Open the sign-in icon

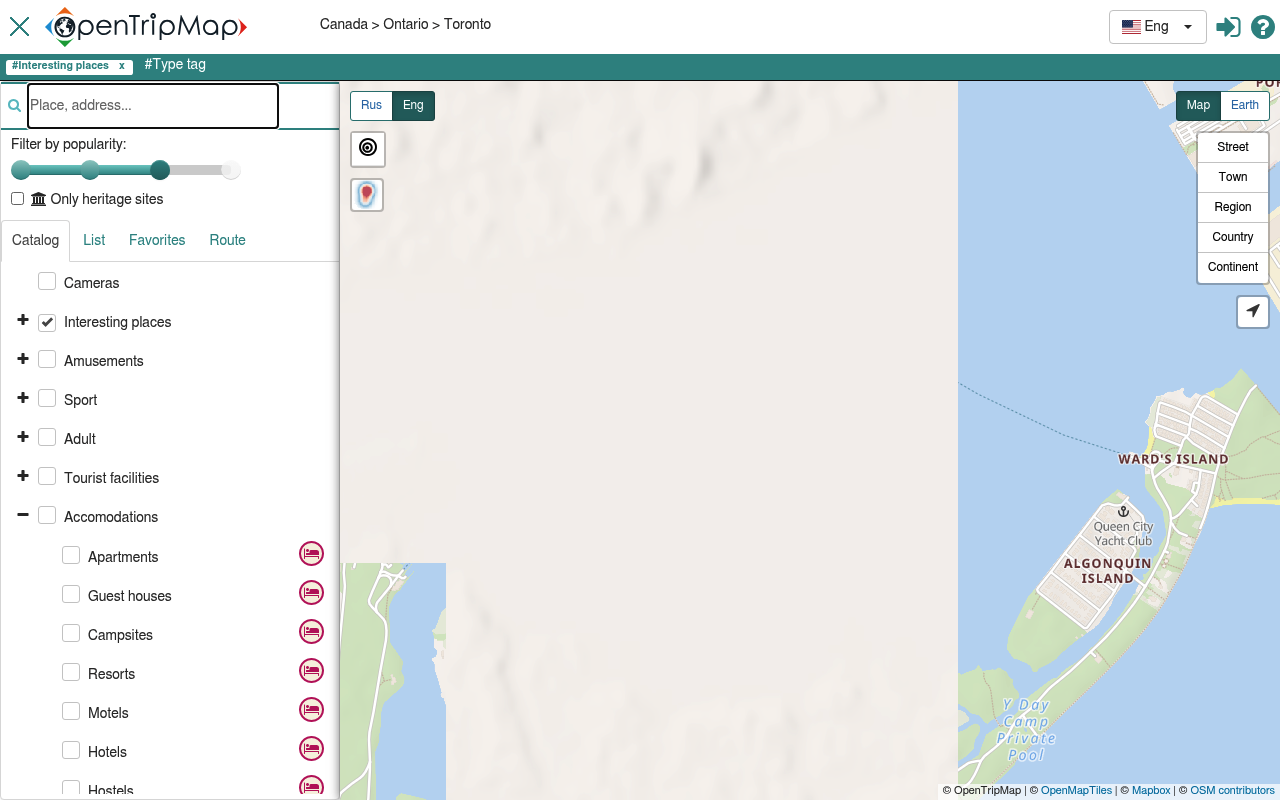click(1228, 27)
